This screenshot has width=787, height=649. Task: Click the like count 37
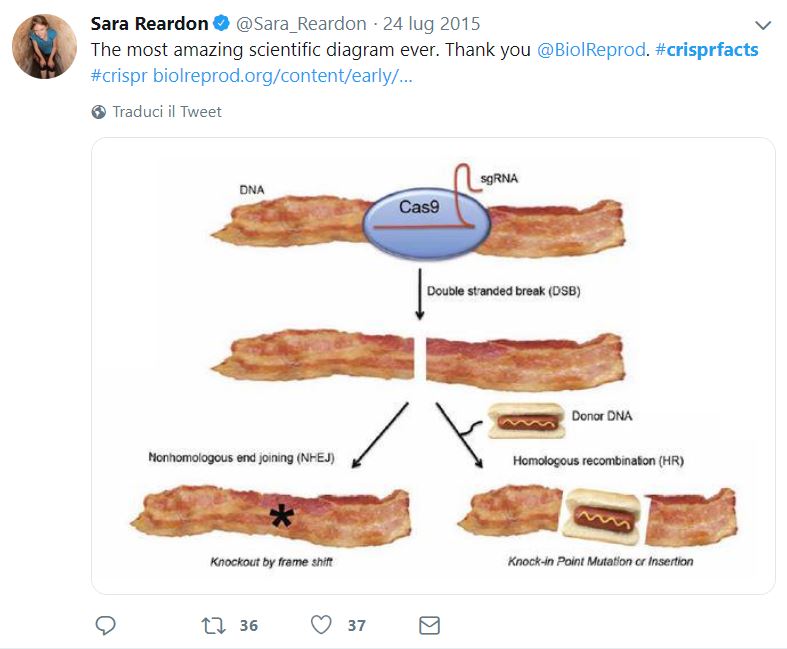click(357, 626)
